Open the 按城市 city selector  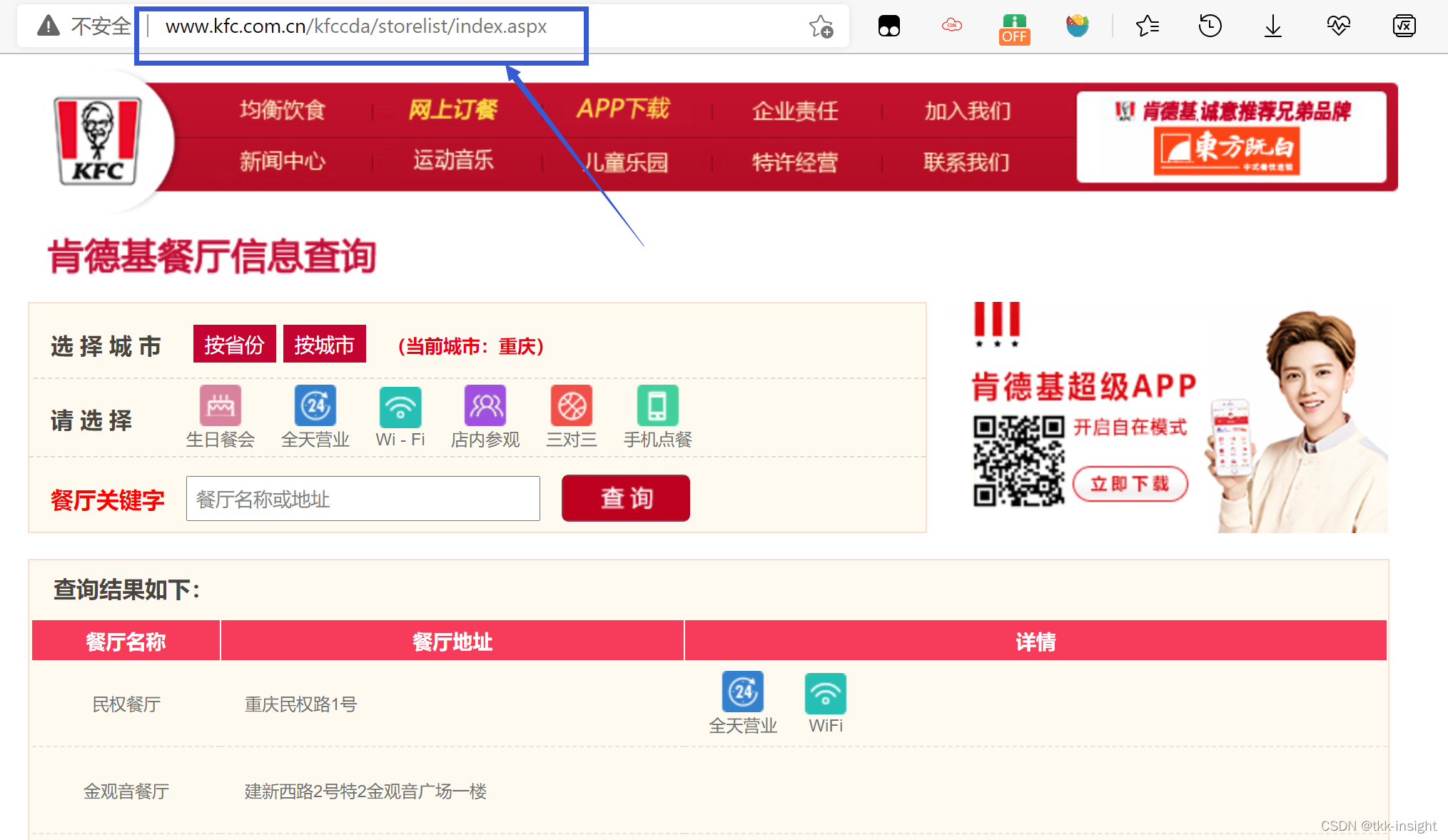tap(324, 345)
